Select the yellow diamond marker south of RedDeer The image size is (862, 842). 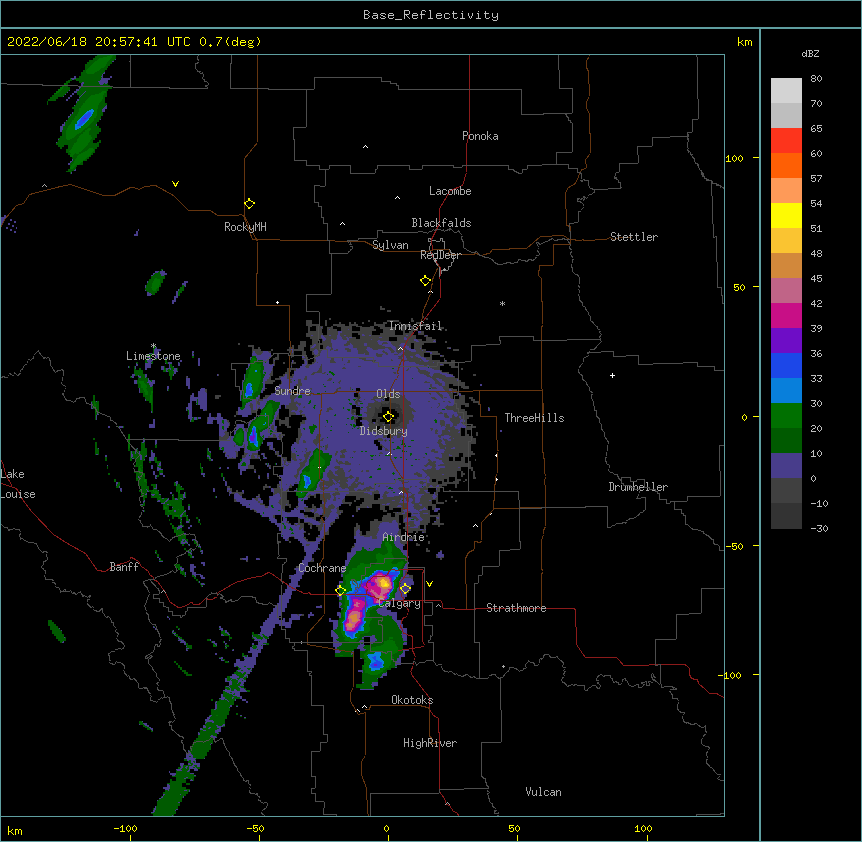426,281
